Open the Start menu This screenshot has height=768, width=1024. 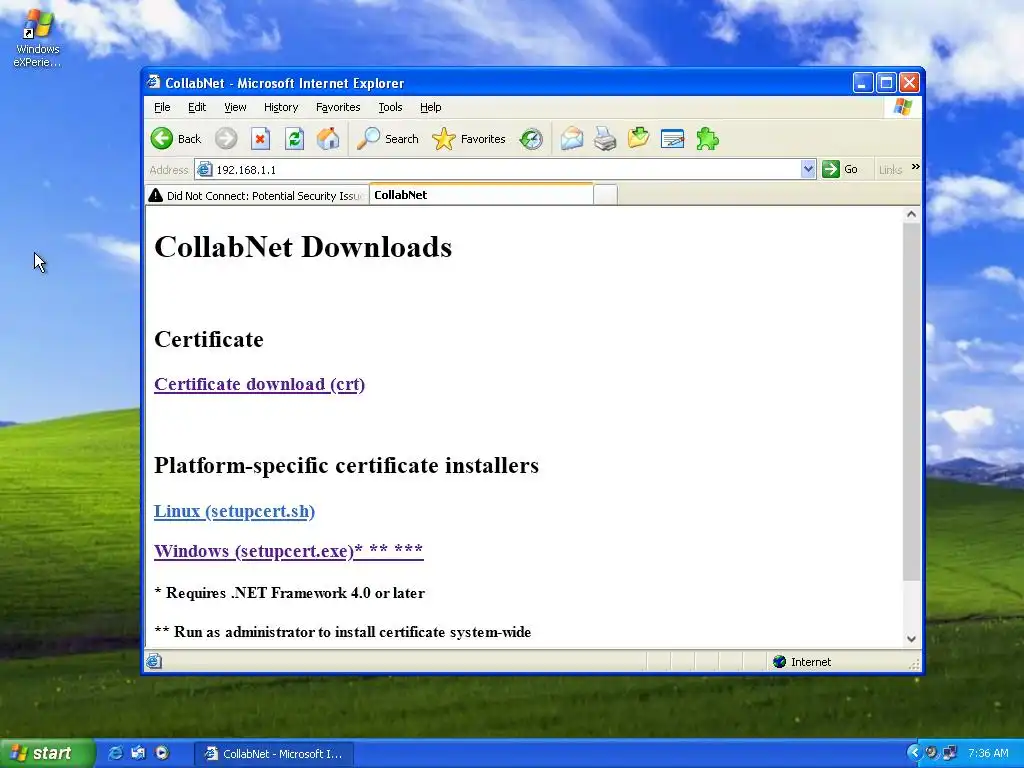pyautogui.click(x=46, y=753)
